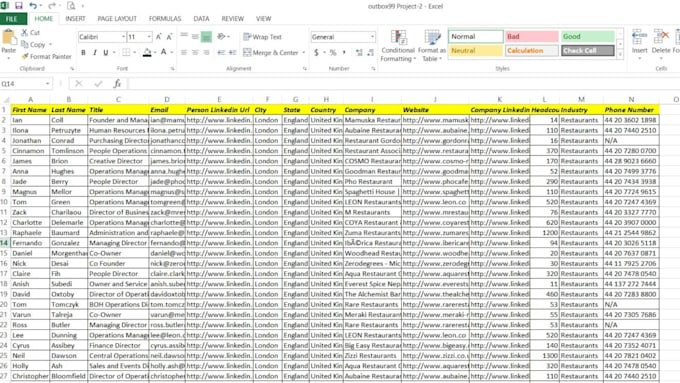Toggle Underline formatting

tap(106, 52)
